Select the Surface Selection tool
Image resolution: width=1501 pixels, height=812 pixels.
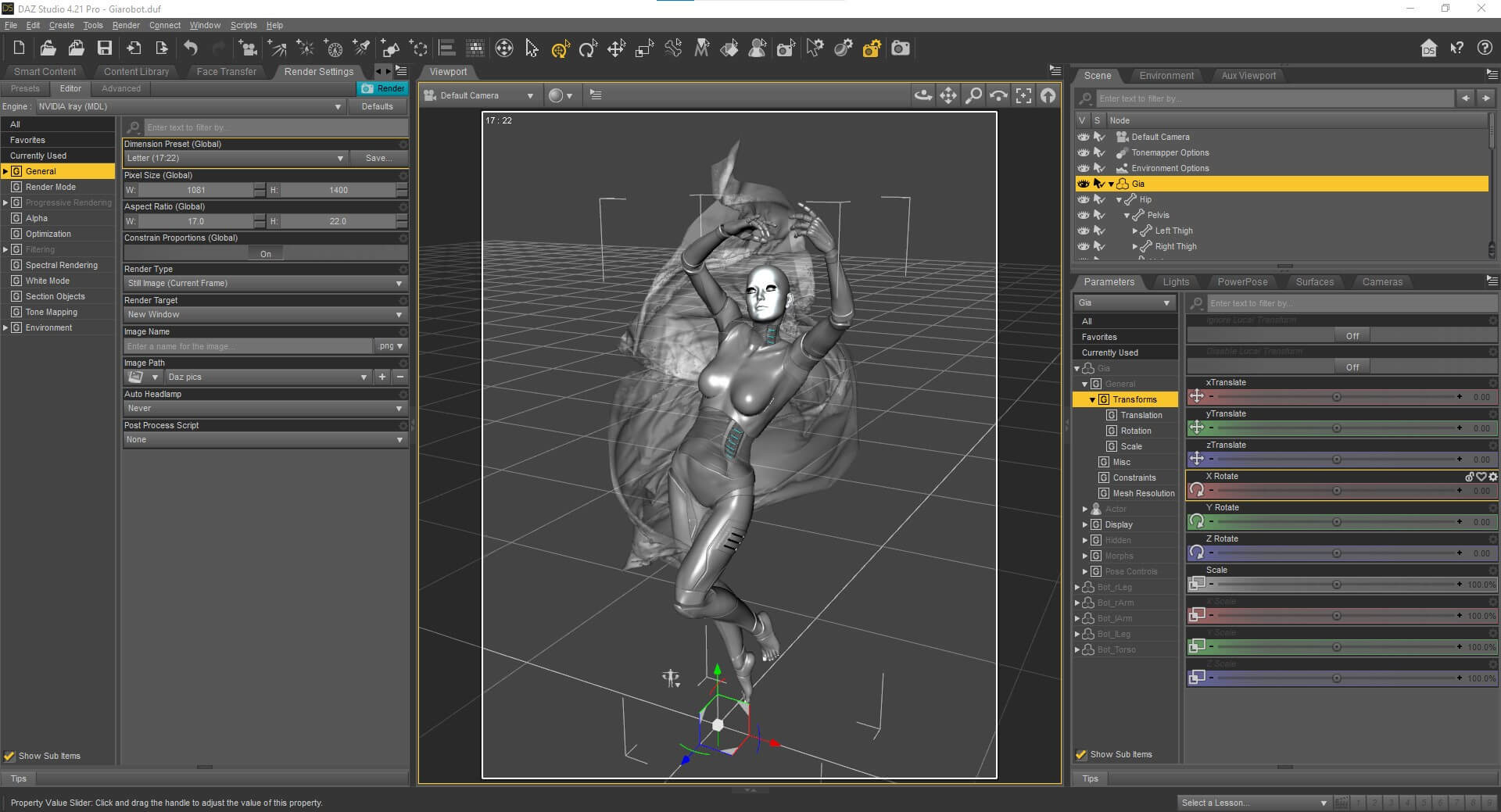tap(729, 48)
